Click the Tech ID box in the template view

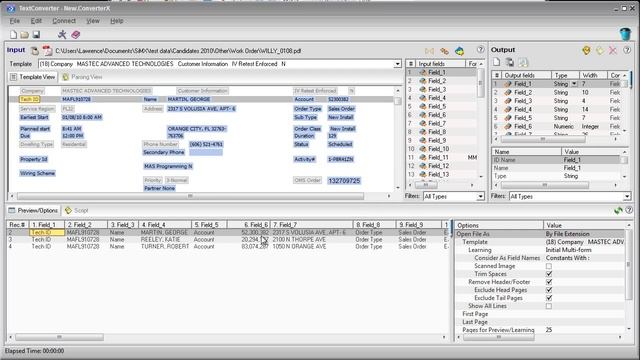pyautogui.click(x=29, y=99)
